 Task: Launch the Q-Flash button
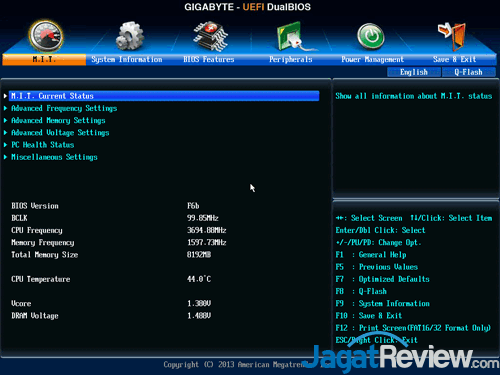[x=468, y=72]
